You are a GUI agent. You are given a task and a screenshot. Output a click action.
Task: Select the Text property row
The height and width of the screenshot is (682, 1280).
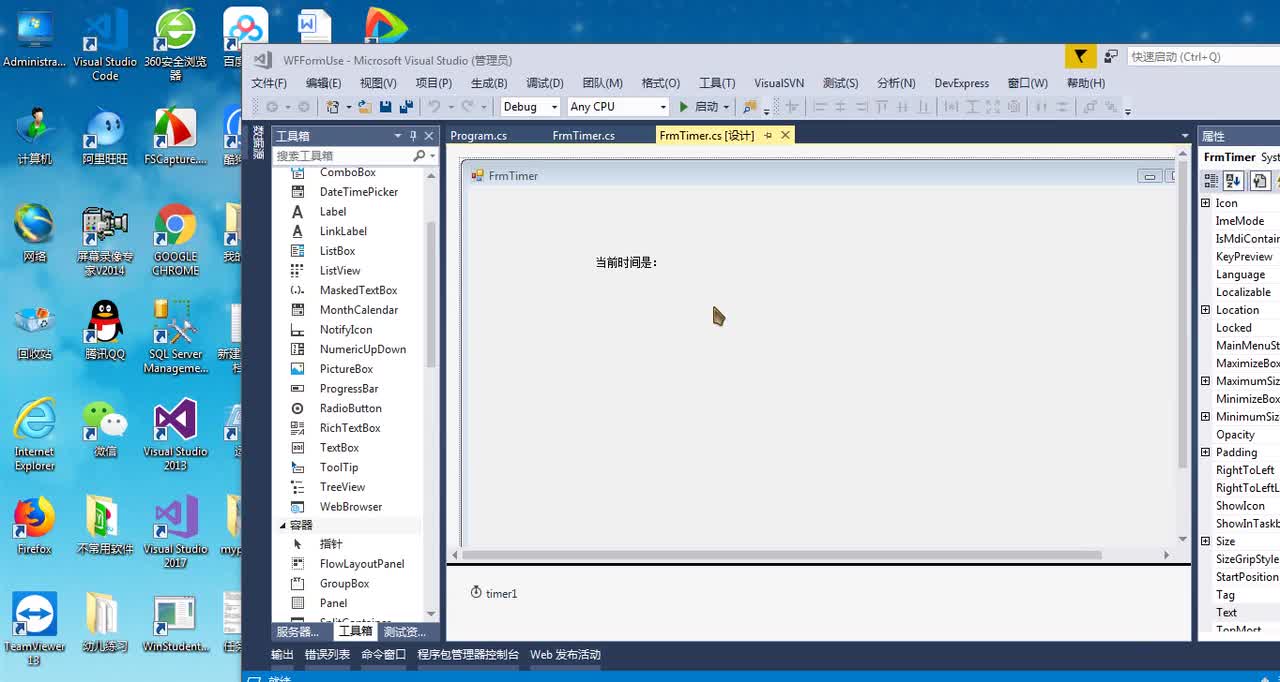[x=1240, y=613]
